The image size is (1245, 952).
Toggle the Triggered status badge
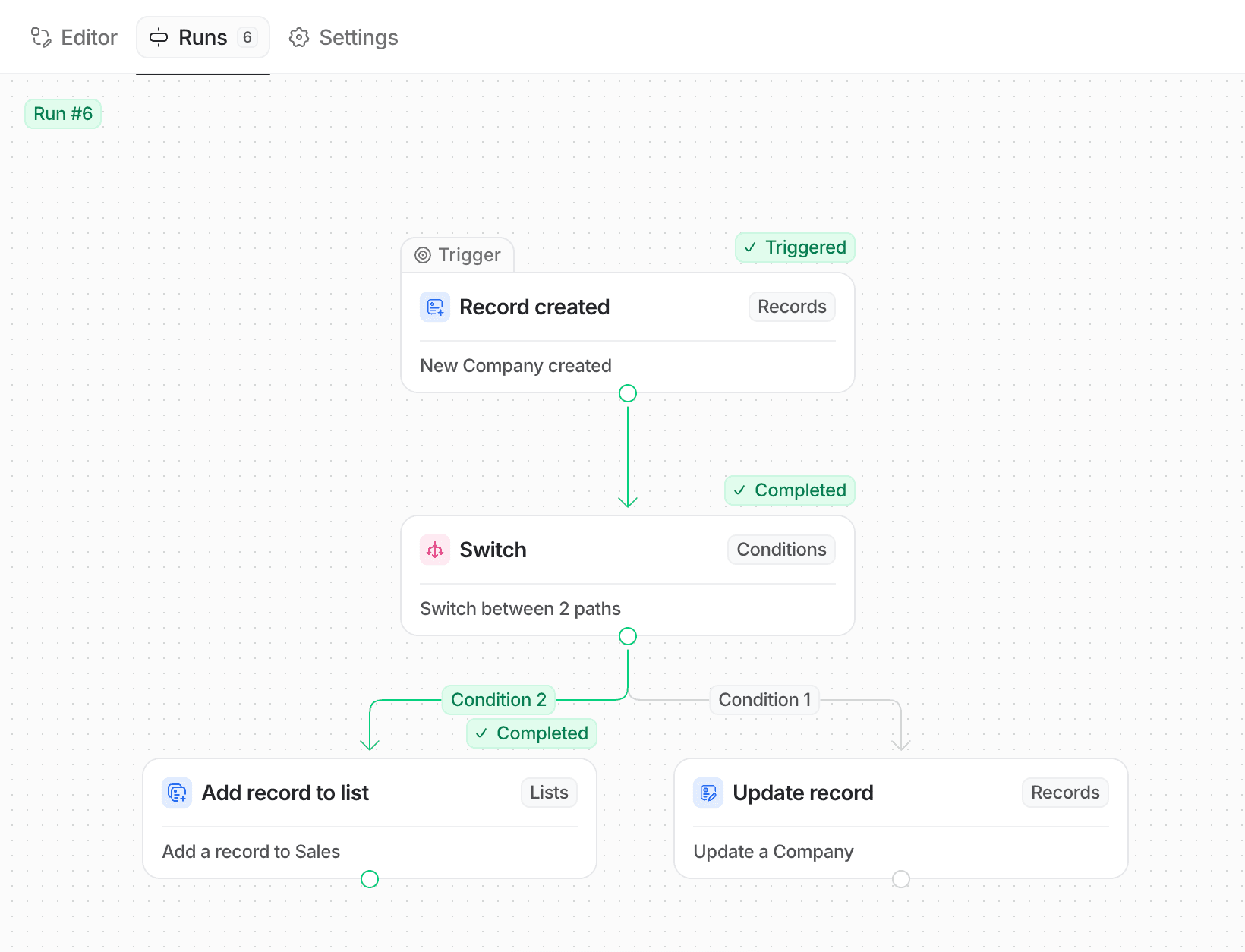(794, 247)
